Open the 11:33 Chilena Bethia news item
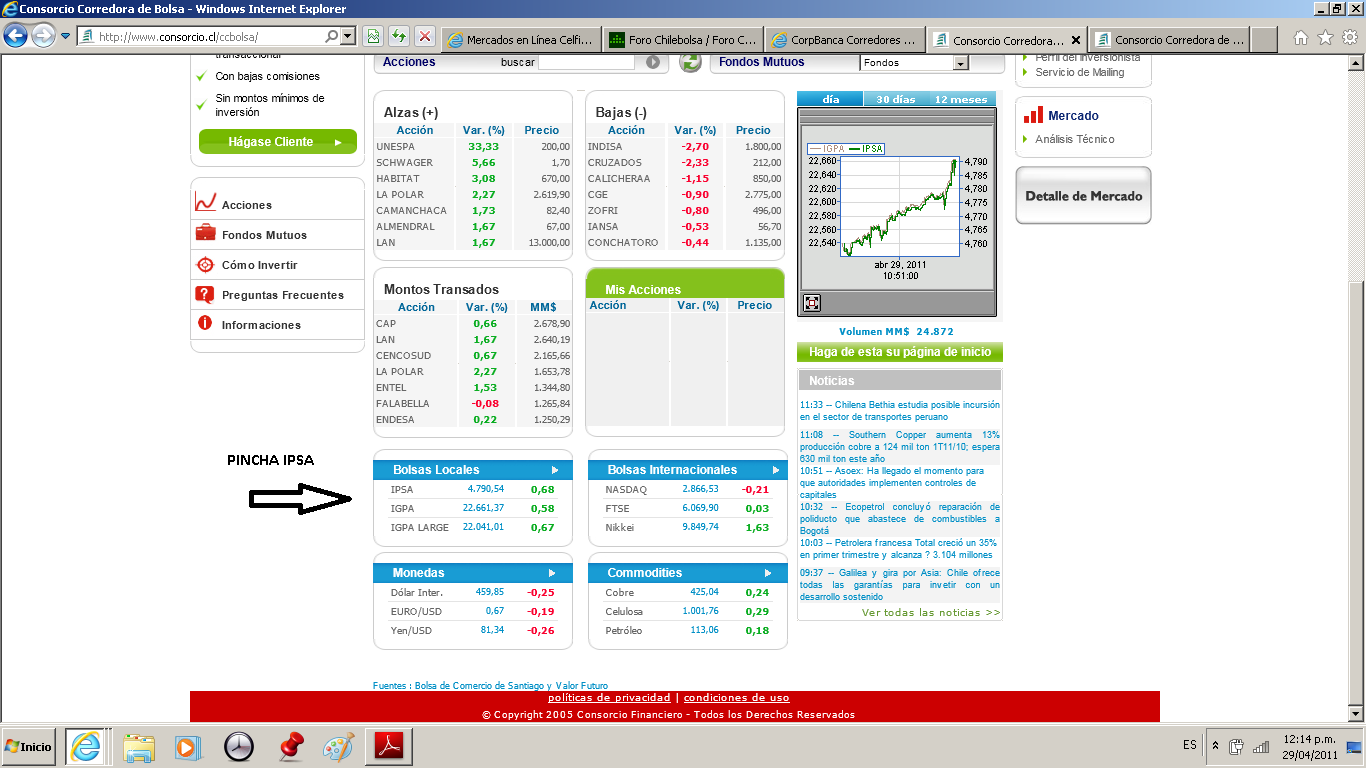The image size is (1366, 768). point(900,411)
